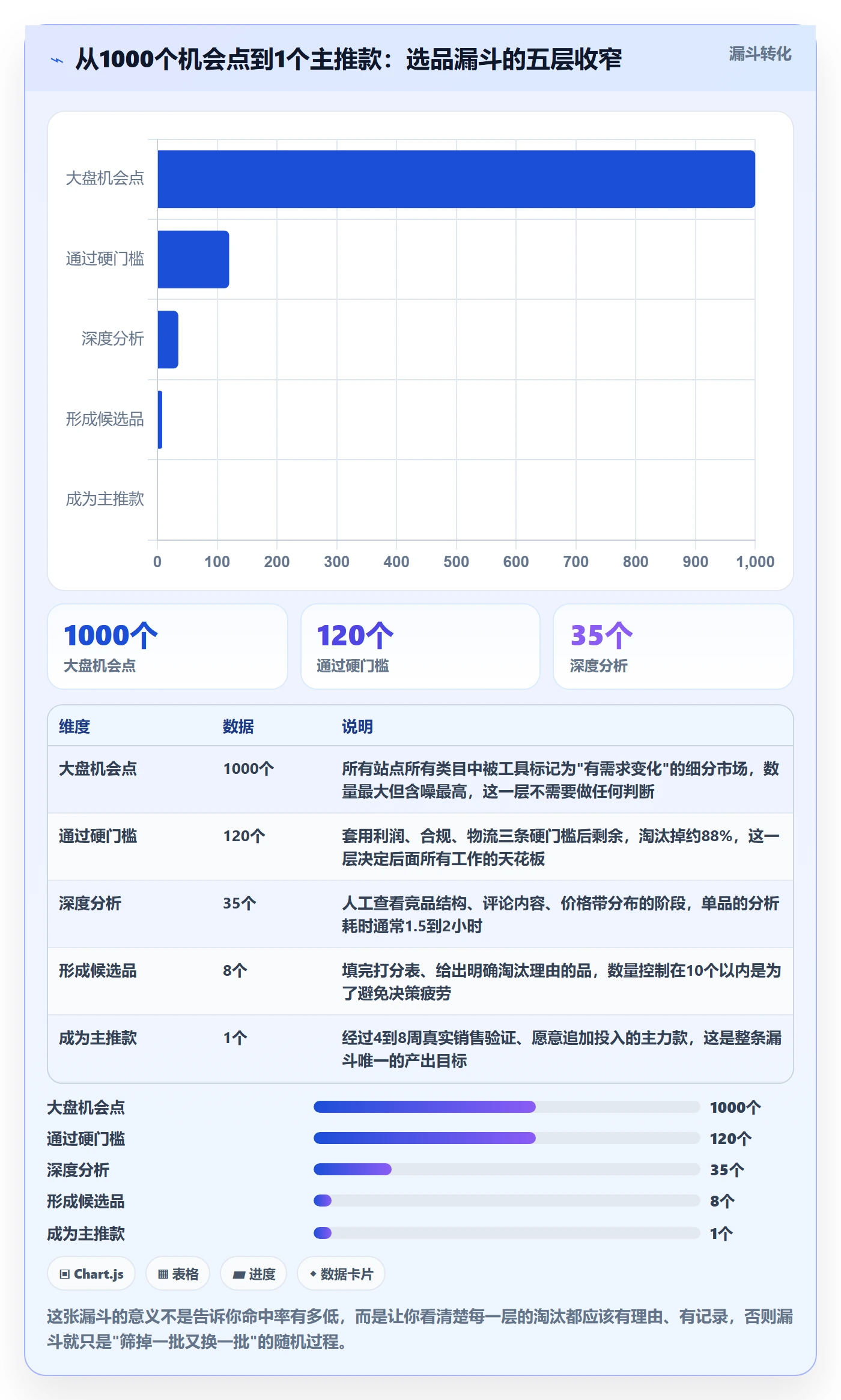Viewport: 841px width, 1400px height.
Task: Click the 成为主推款 y-axis label in the chart
Action: point(105,499)
